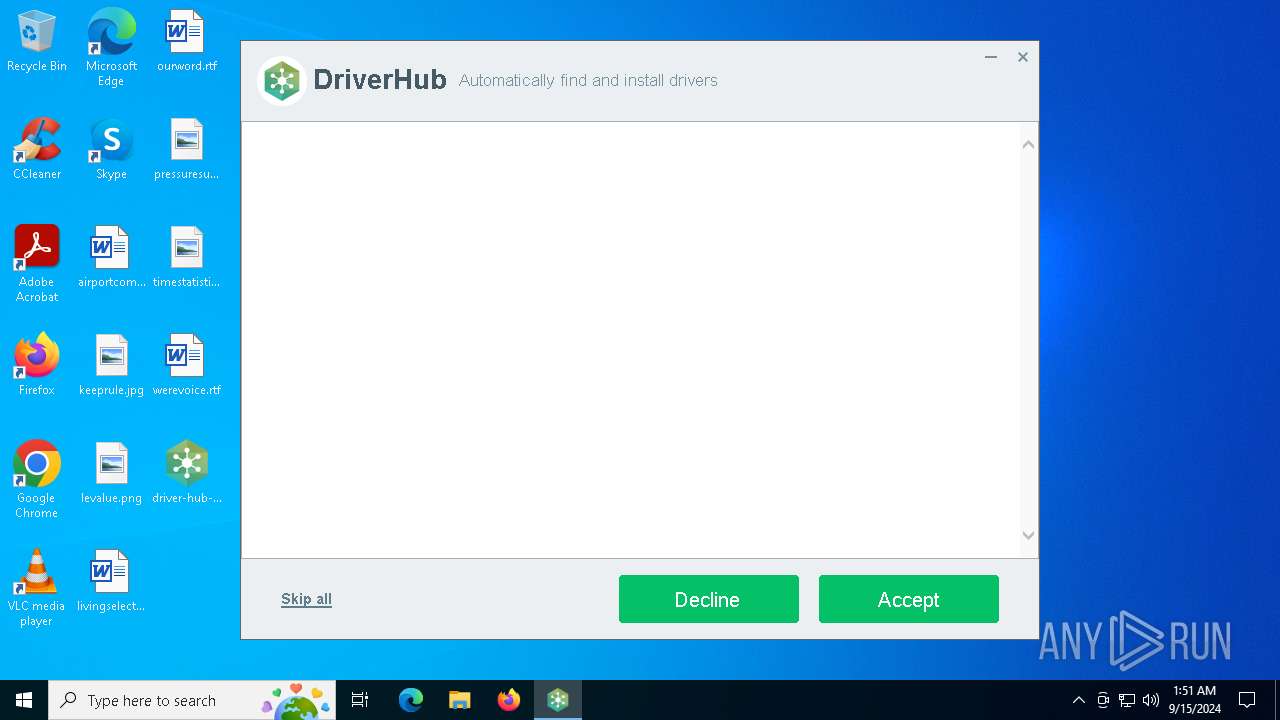Viewport: 1280px width, 720px height.
Task: Minimize the DriverHub window
Action: point(991,57)
